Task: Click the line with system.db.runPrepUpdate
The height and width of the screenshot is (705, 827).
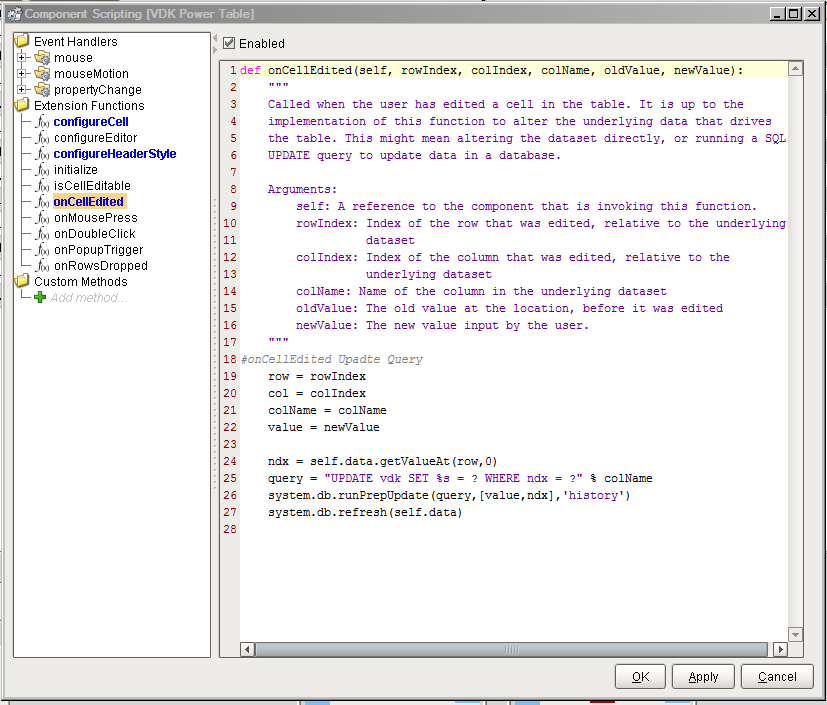Action: point(449,495)
